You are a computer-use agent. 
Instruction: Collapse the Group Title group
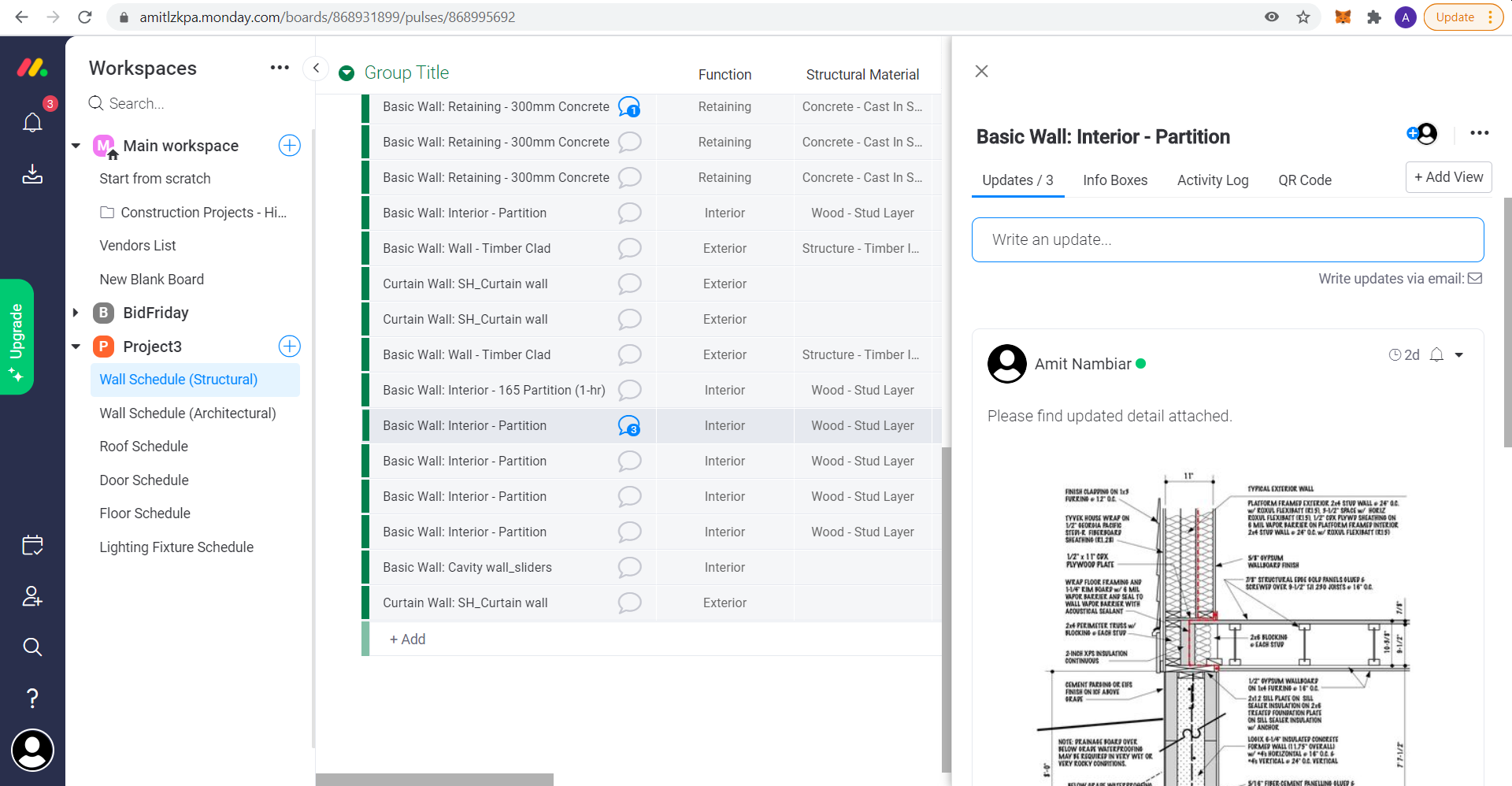[x=346, y=73]
